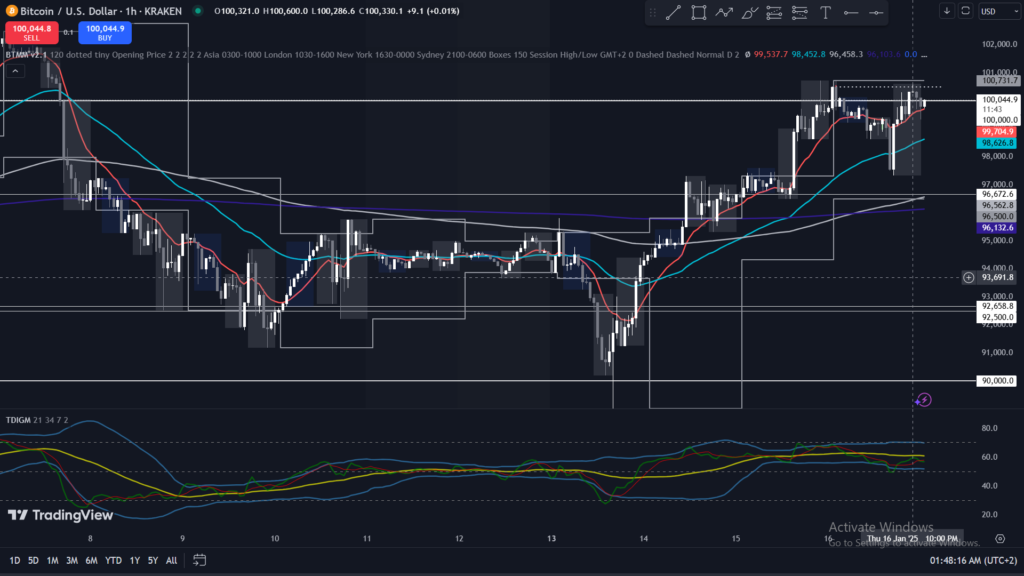Collapse the indicator legend with chevron
The image size is (1024, 576).
(15, 70)
